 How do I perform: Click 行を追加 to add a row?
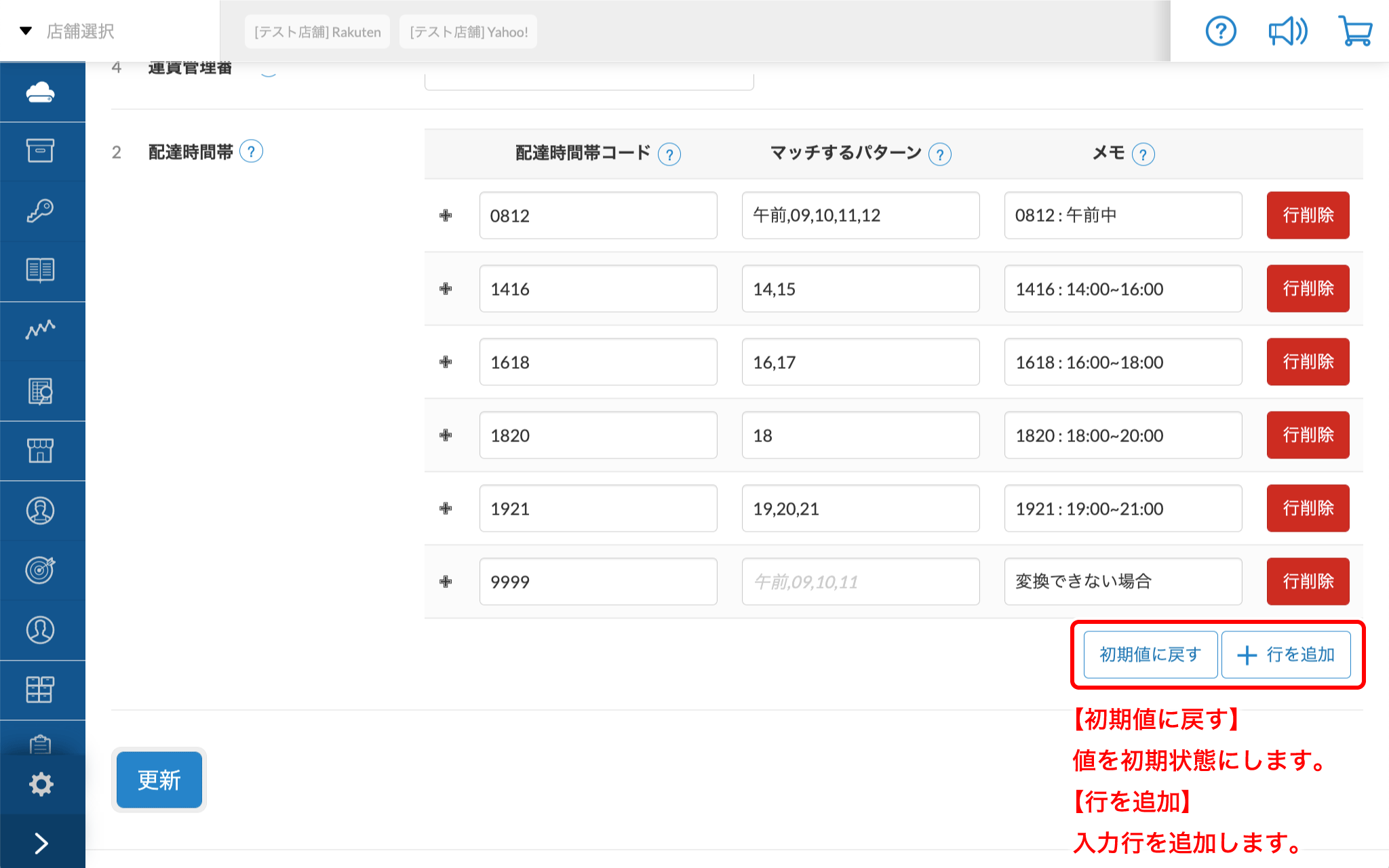1287,654
